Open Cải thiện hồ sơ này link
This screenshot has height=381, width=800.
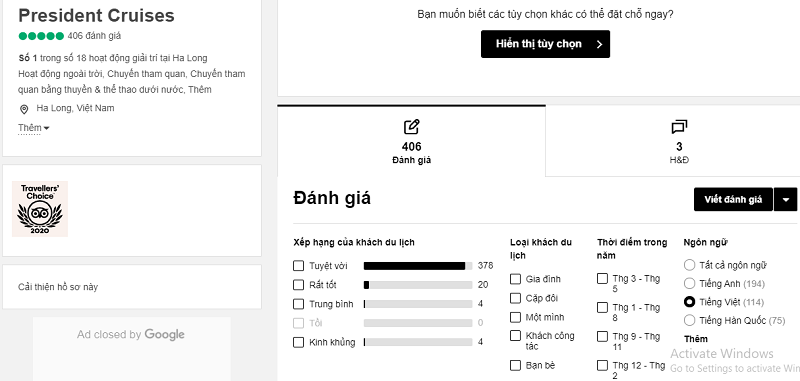coord(58,287)
